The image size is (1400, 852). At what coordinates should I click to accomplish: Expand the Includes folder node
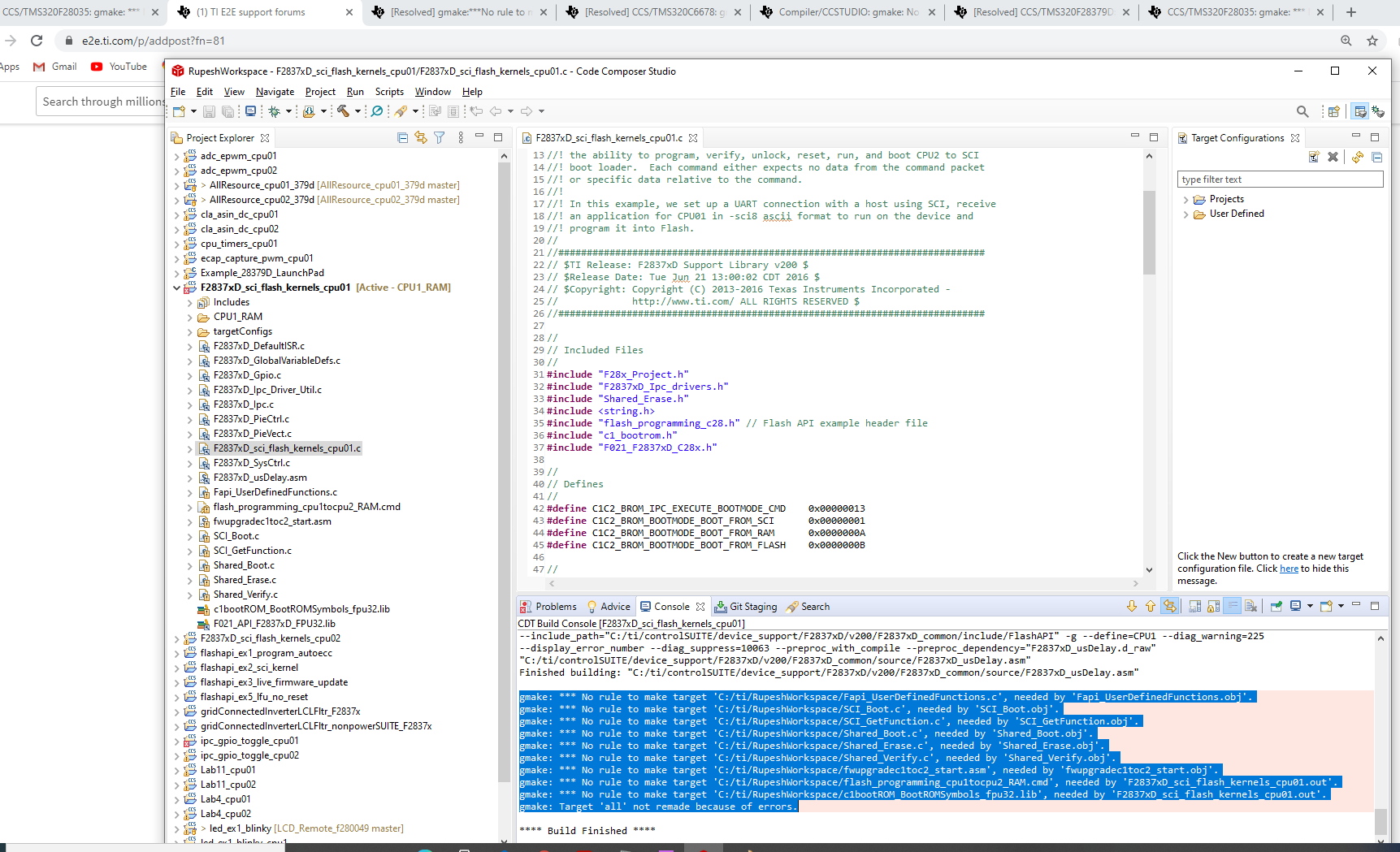(x=190, y=302)
